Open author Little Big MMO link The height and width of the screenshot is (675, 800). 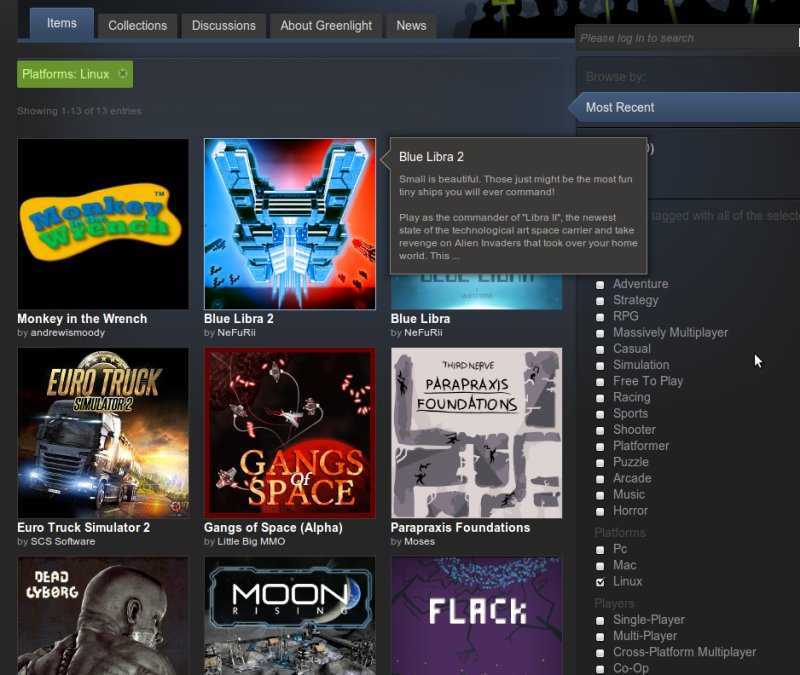coord(251,541)
